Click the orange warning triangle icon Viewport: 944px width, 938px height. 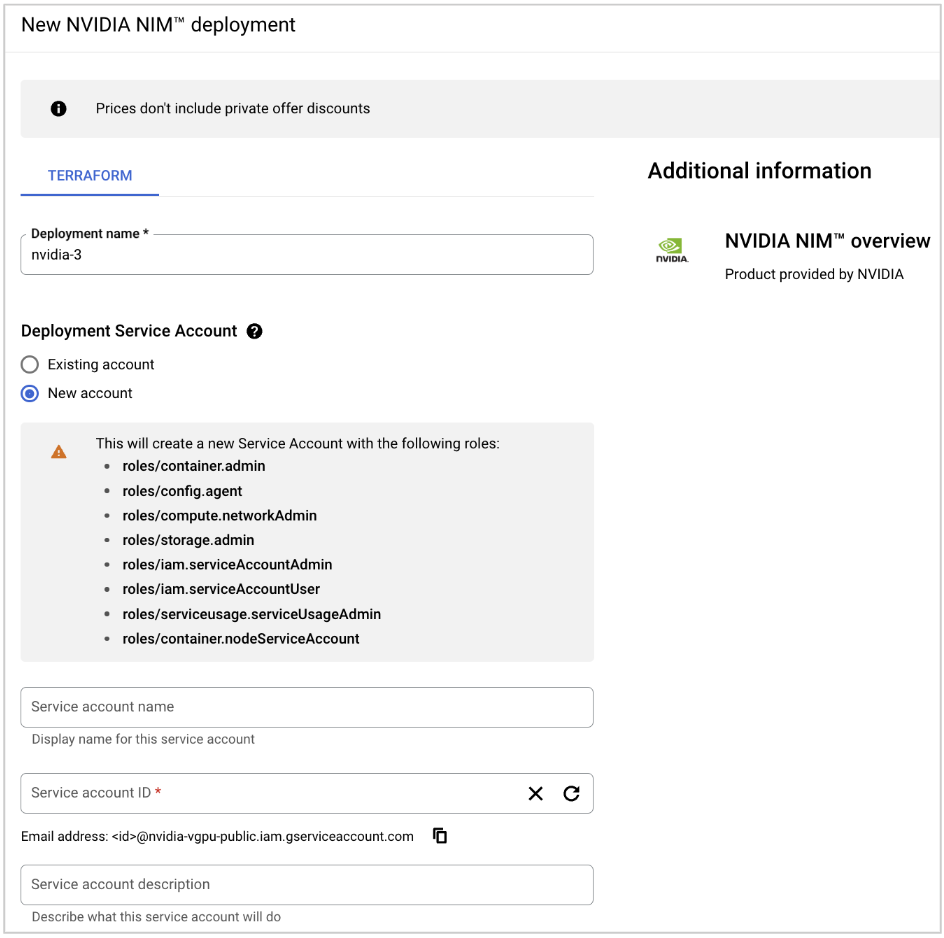[x=59, y=452]
